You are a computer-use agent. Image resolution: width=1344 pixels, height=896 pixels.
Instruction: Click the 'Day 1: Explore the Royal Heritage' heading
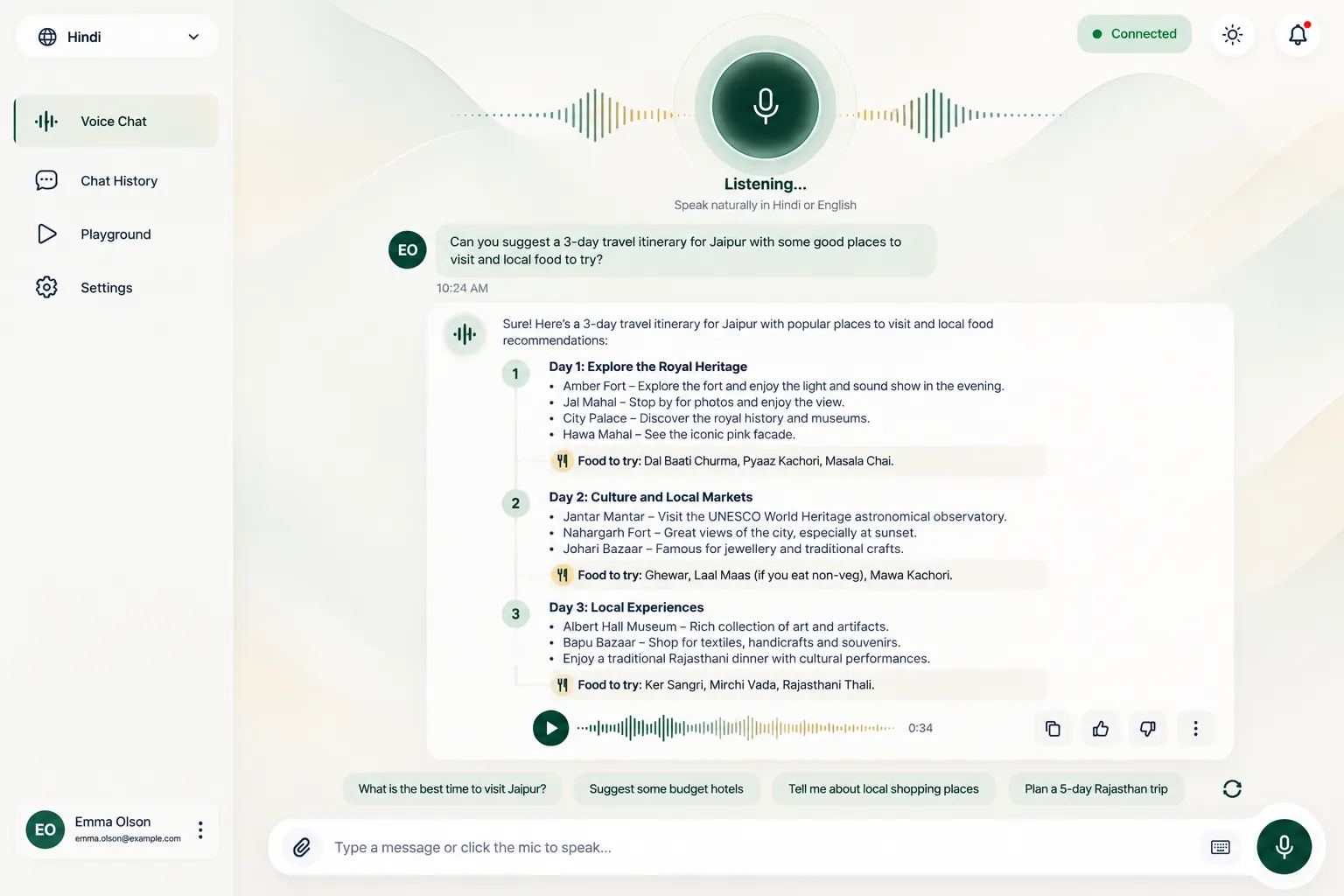[648, 367]
